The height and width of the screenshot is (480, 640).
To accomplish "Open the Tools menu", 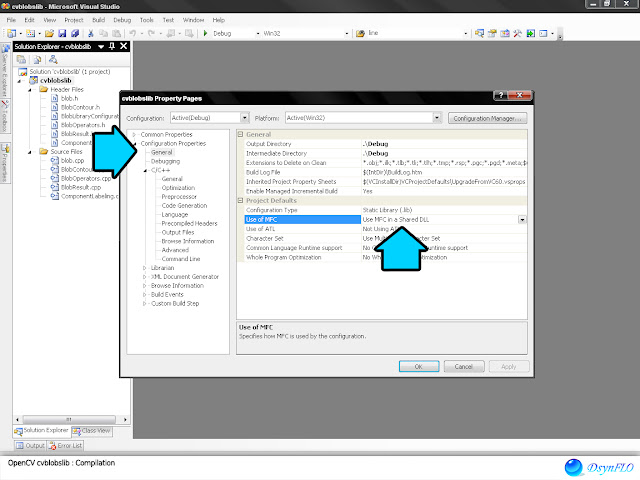I will pyautogui.click(x=146, y=20).
